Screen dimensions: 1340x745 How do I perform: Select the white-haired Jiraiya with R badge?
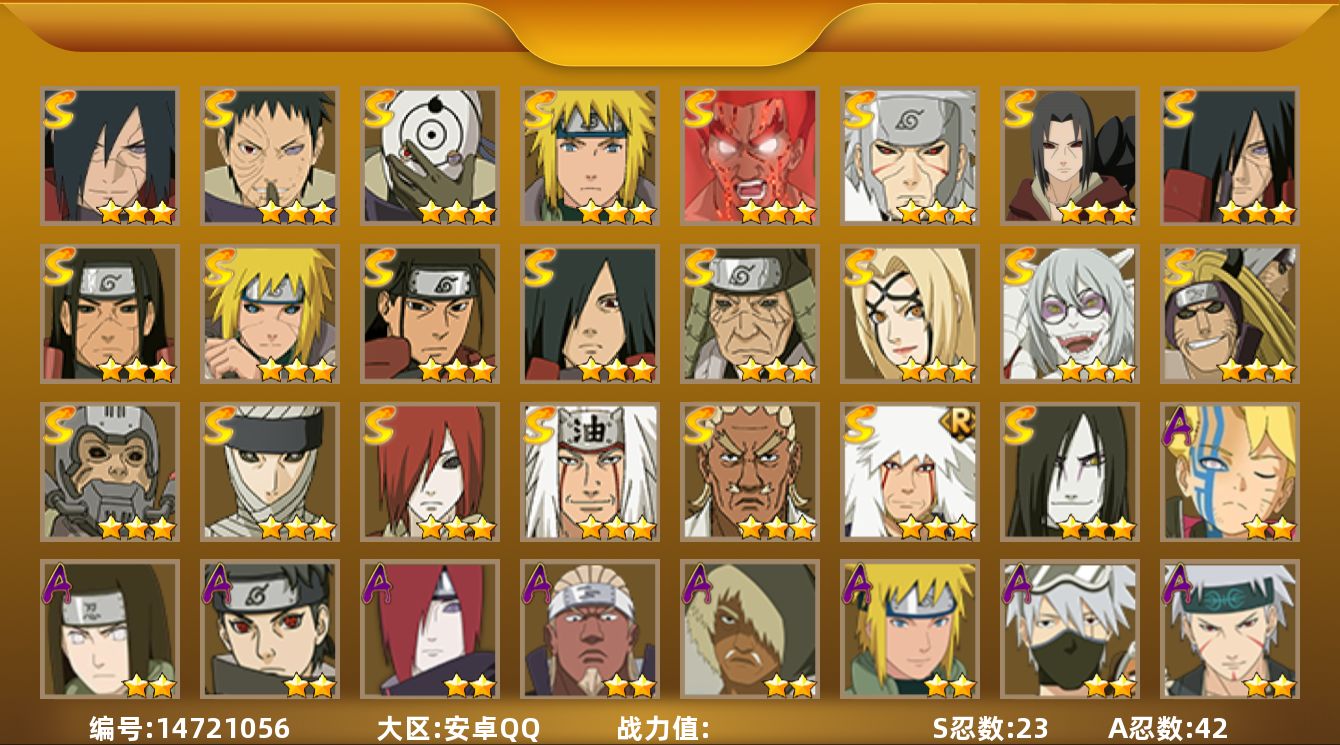[x=910, y=471]
